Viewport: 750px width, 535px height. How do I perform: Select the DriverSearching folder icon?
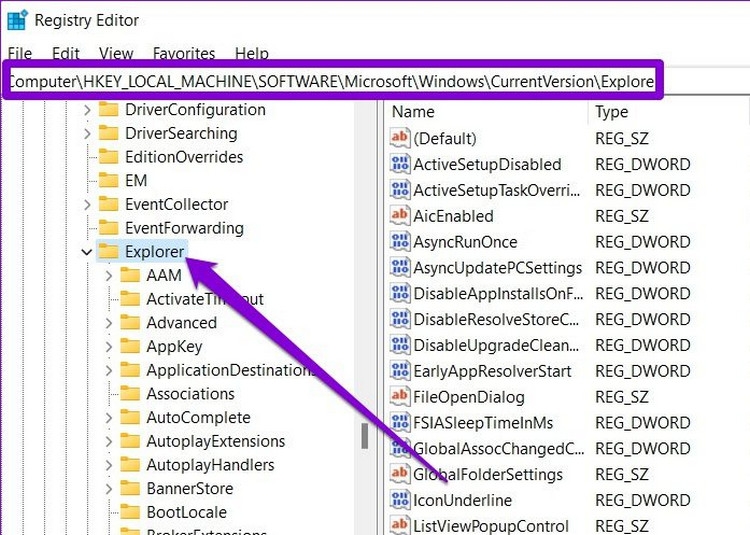point(109,133)
